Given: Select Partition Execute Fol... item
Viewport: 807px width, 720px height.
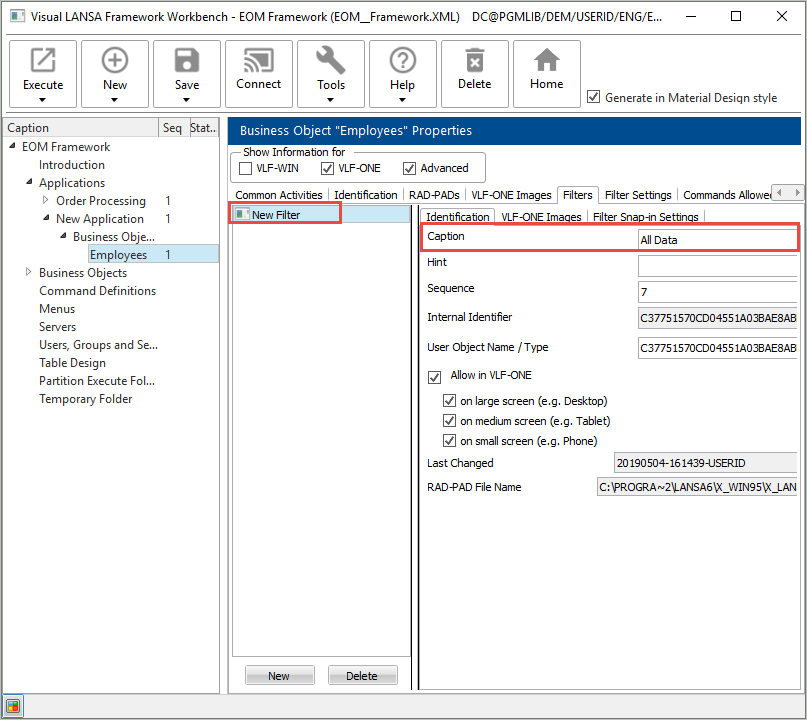Looking at the screenshot, I should coord(97,381).
